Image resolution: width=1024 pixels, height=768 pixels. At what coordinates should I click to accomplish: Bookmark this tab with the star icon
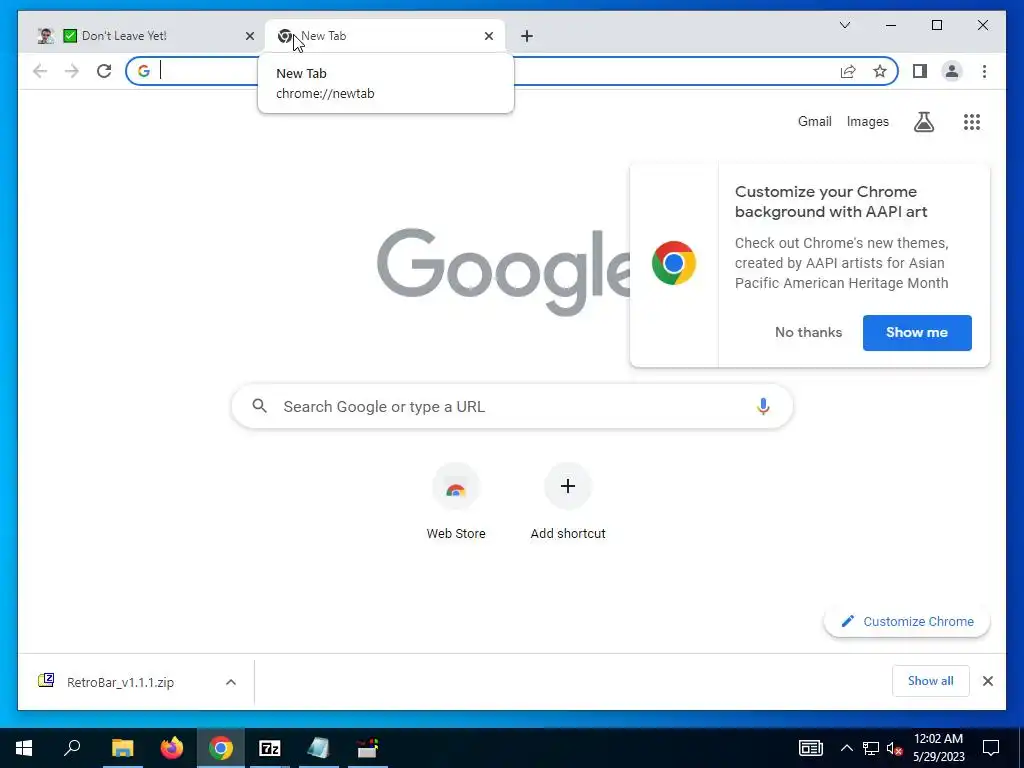tap(880, 71)
